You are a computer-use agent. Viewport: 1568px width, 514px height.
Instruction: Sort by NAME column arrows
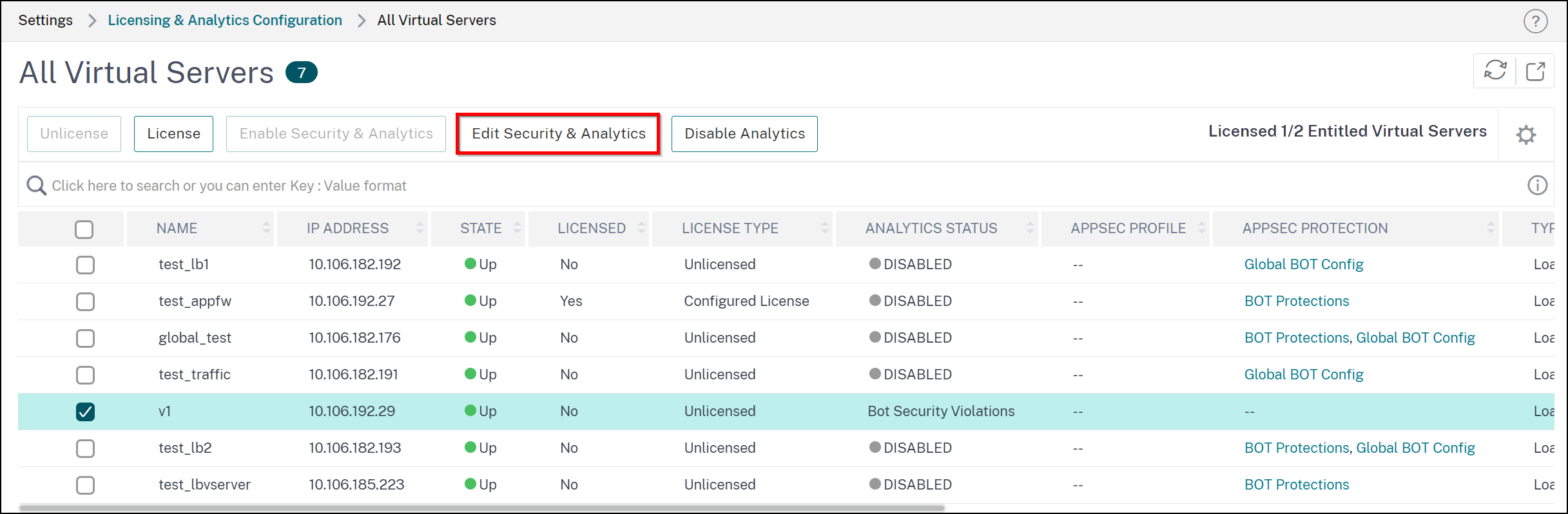pos(266,228)
